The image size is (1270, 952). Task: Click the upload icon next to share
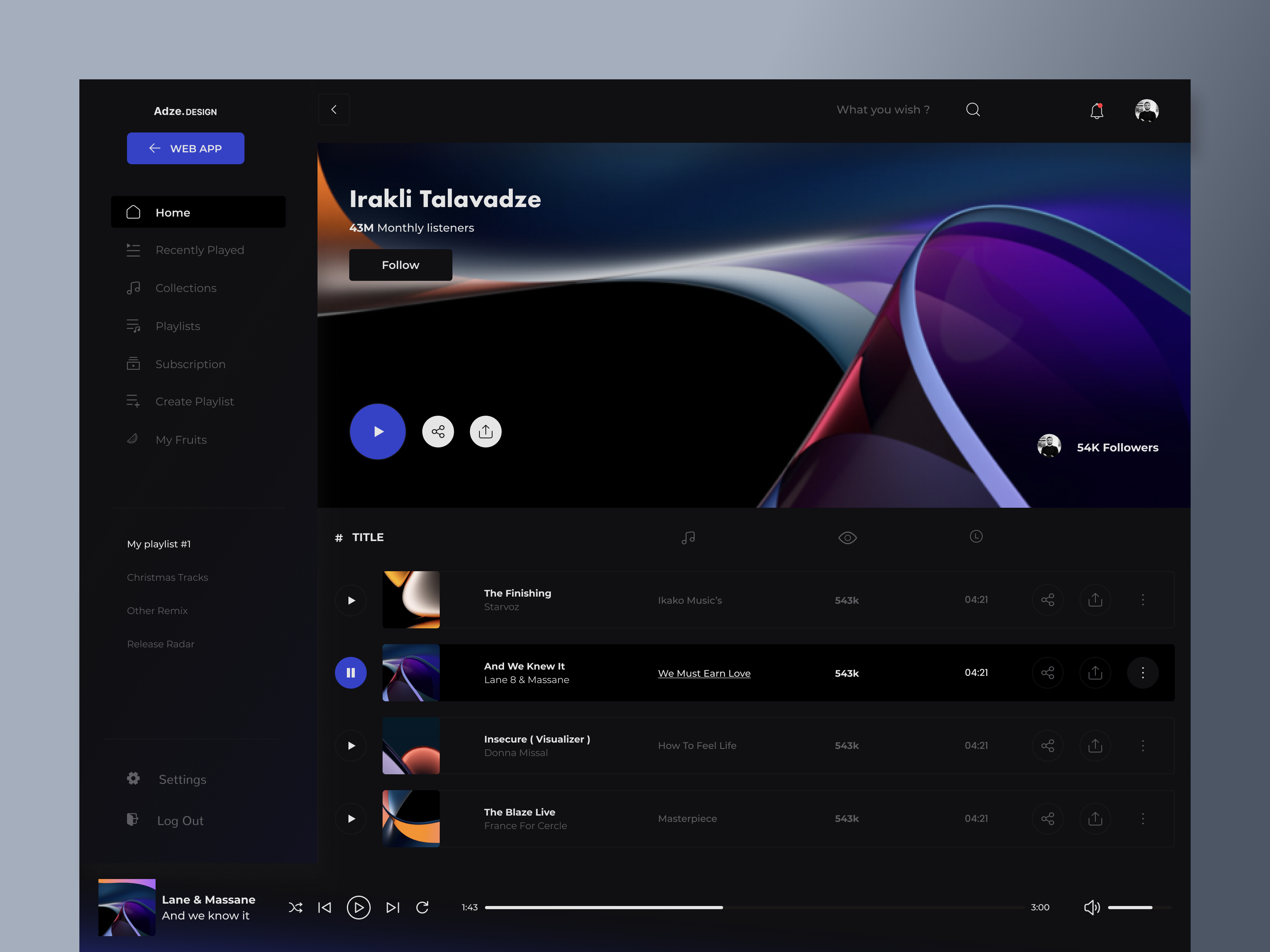pyautogui.click(x=485, y=431)
